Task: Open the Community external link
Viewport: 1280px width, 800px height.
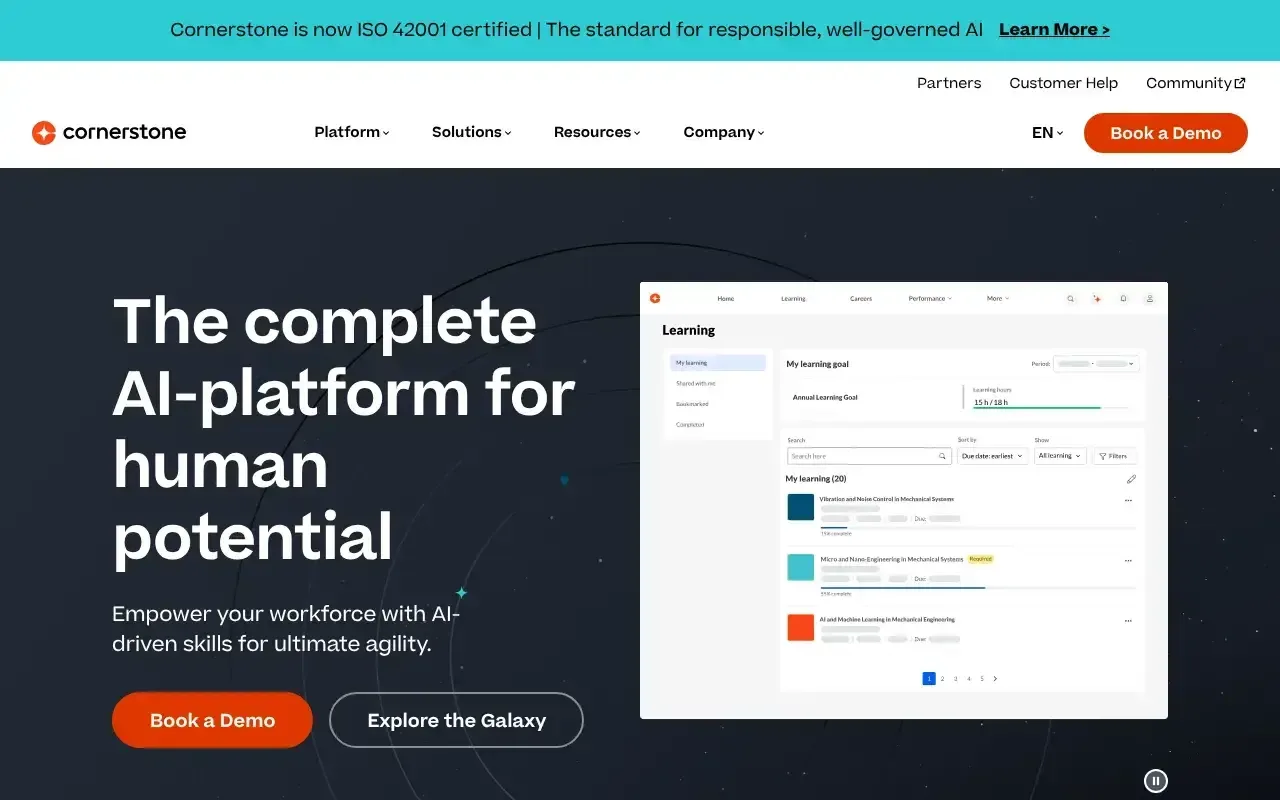Action: [1195, 83]
